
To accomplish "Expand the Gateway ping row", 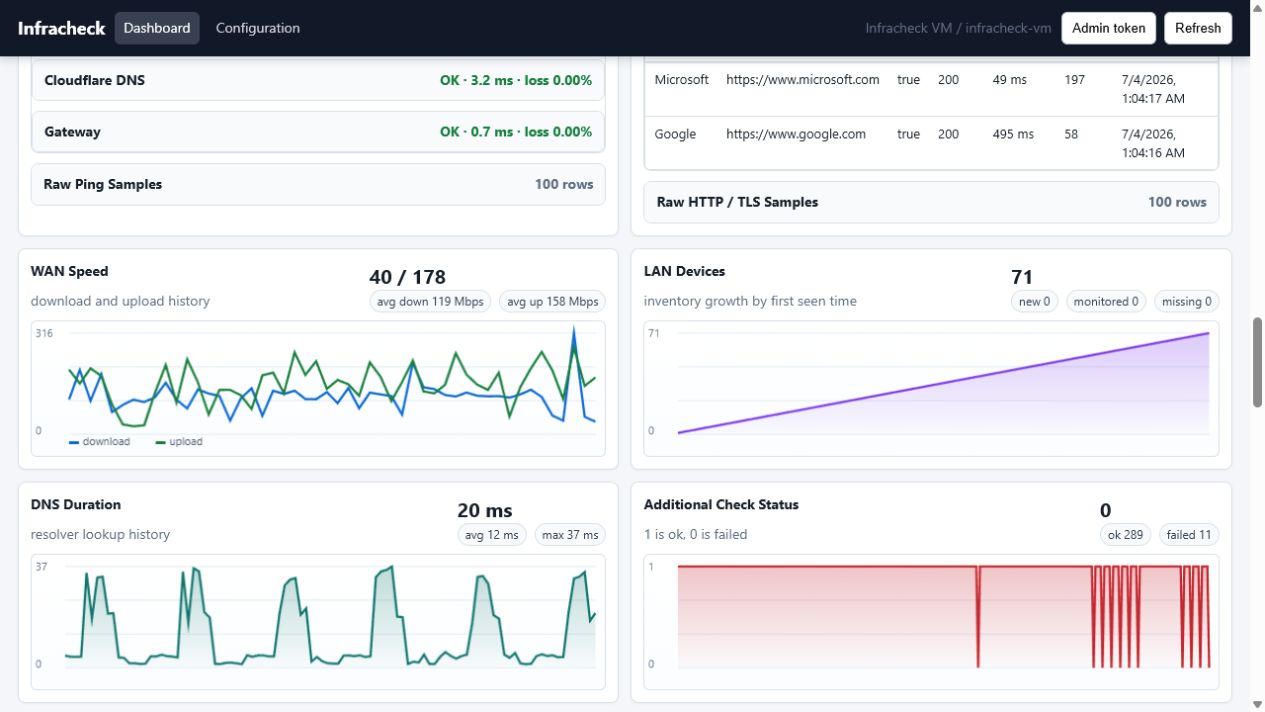I will pyautogui.click(x=318, y=132).
